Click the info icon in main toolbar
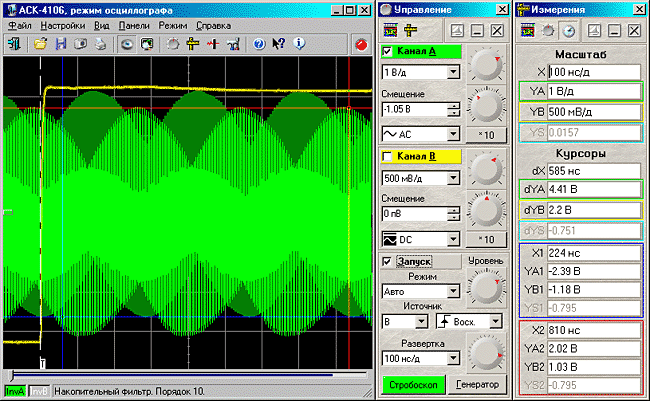The image size is (650, 401). [x=299, y=45]
